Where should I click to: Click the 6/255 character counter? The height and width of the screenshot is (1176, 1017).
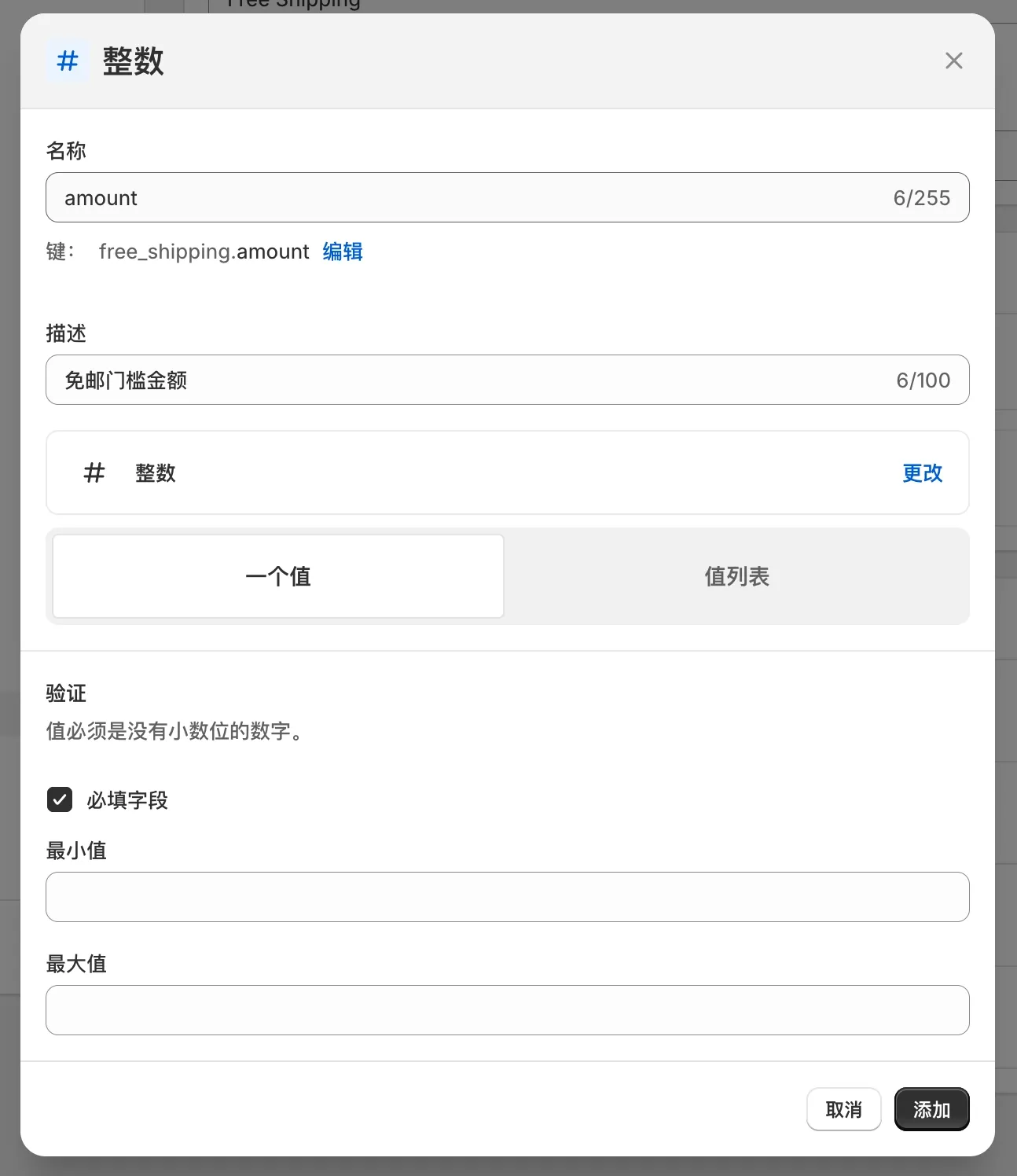coord(923,197)
